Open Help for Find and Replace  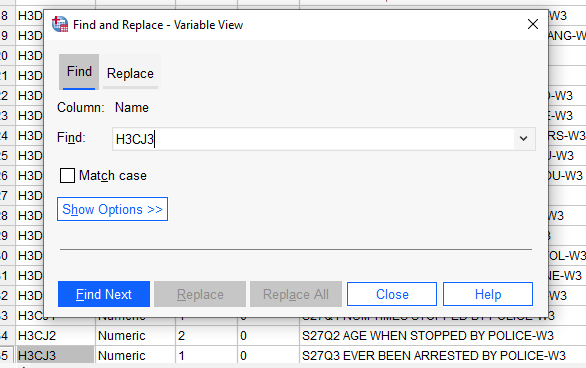488,294
